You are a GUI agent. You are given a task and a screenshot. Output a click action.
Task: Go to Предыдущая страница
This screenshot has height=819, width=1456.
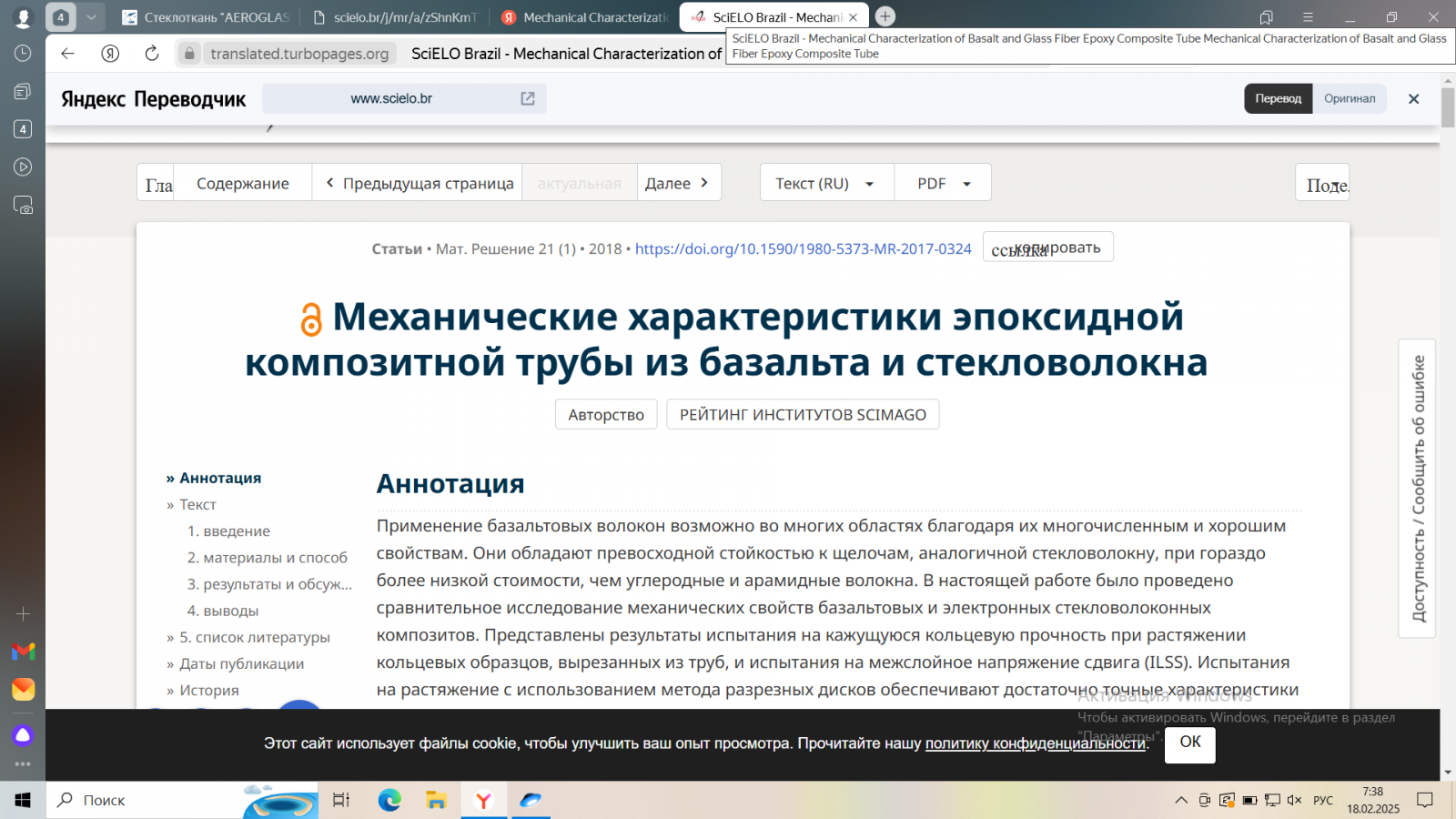418,183
